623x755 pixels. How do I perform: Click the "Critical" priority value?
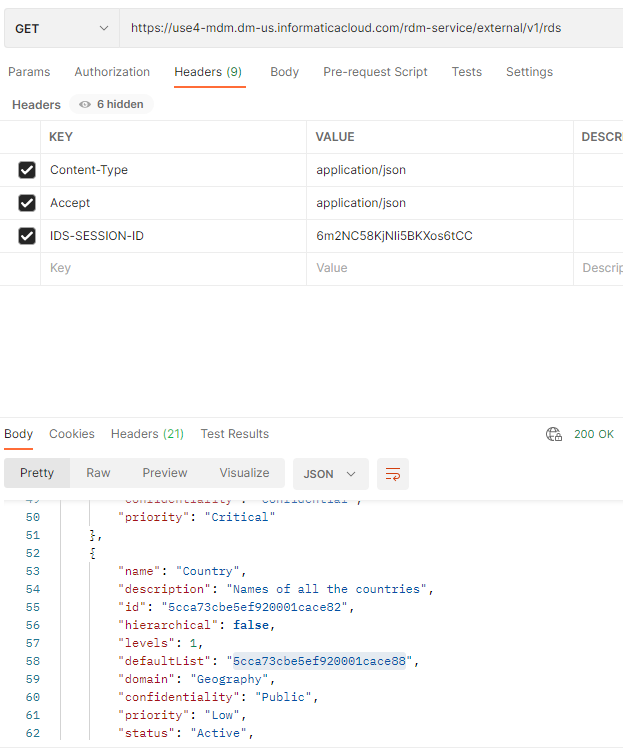click(x=240, y=517)
